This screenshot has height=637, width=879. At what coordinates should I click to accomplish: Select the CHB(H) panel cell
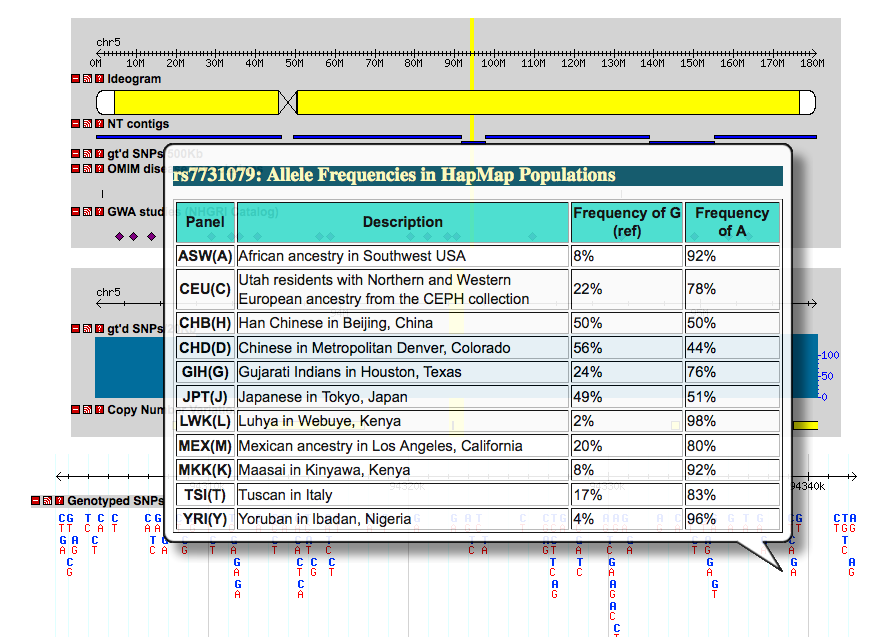pyautogui.click(x=205, y=323)
